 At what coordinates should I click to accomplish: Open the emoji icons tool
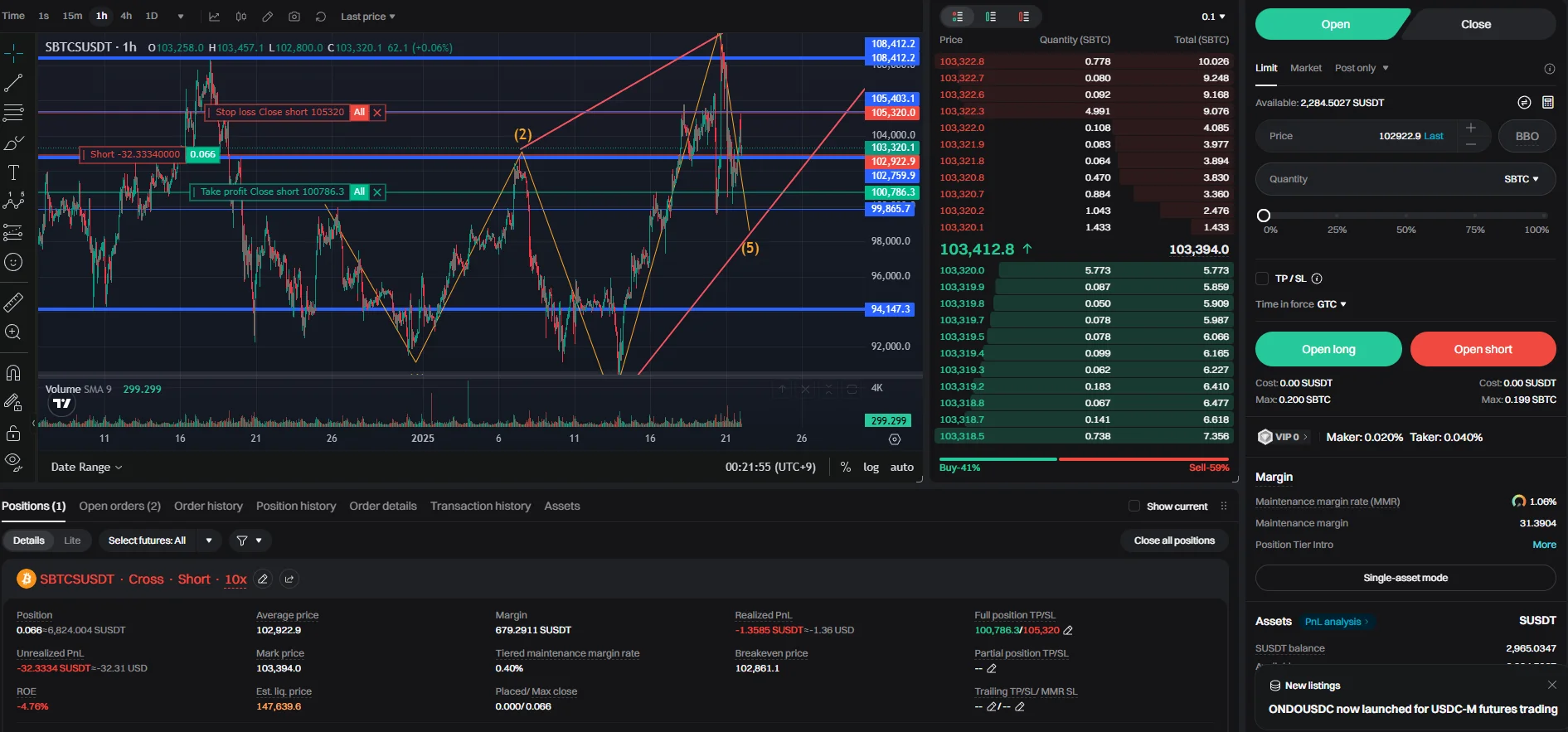(x=13, y=262)
